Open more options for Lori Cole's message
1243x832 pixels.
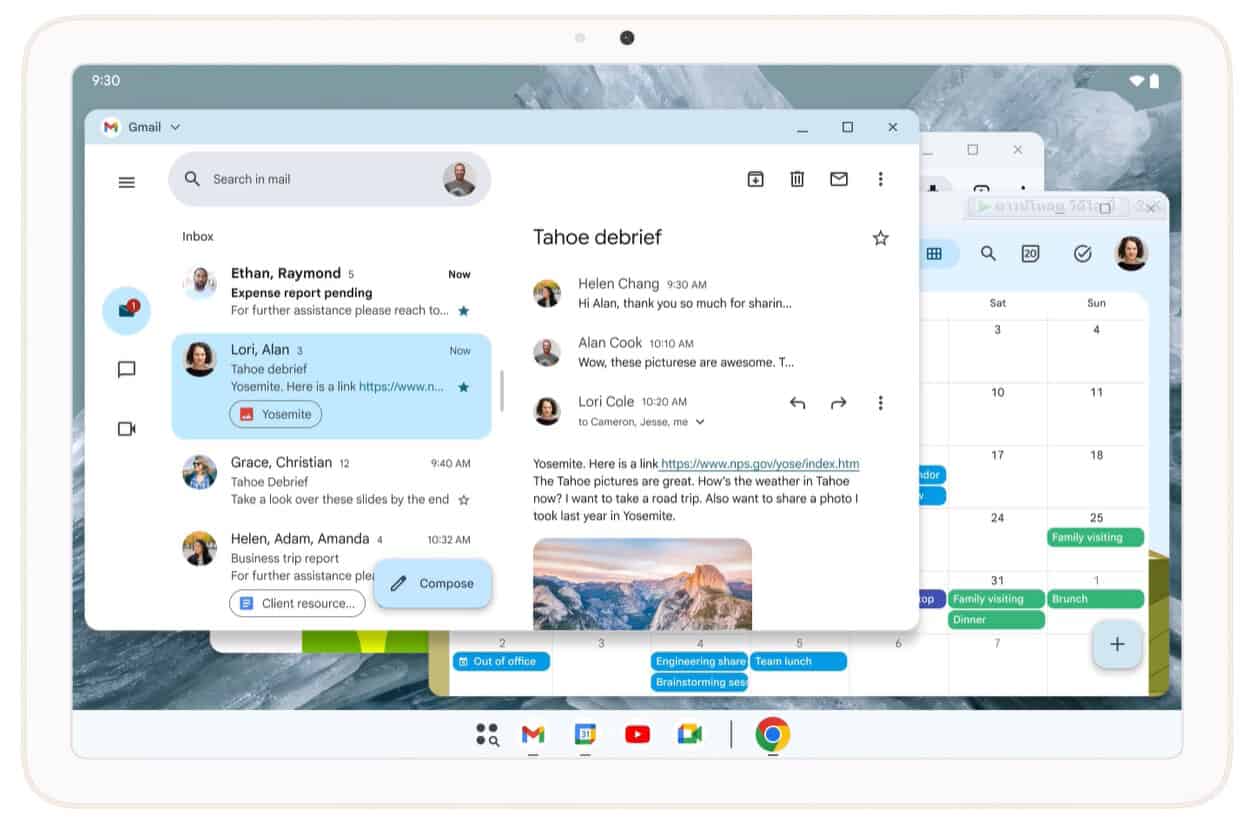pos(880,403)
